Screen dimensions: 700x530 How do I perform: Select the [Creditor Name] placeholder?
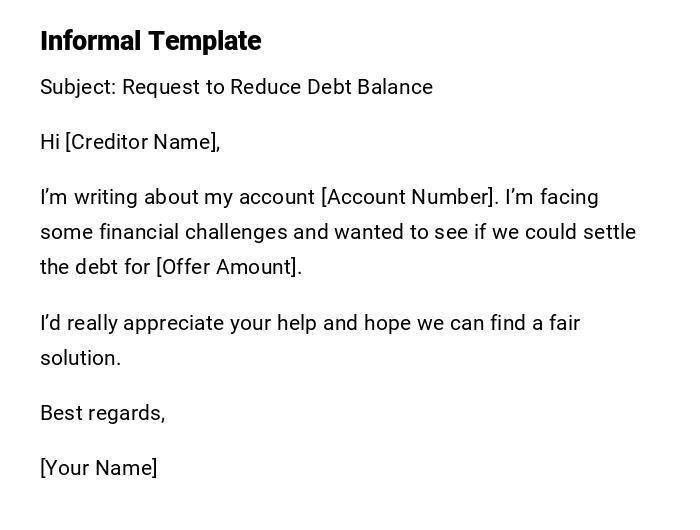coord(141,142)
